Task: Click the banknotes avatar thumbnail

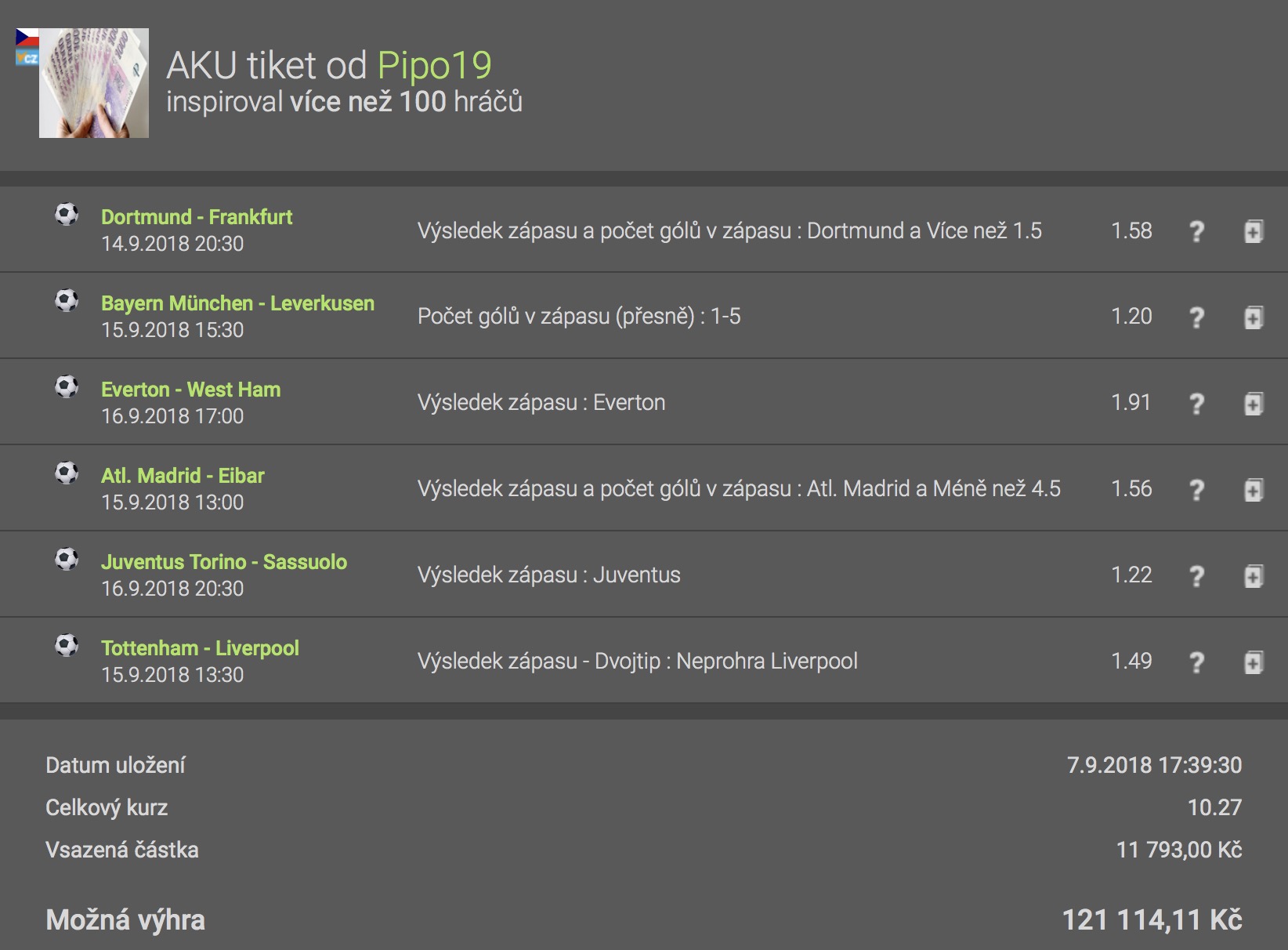Action: pos(94,83)
